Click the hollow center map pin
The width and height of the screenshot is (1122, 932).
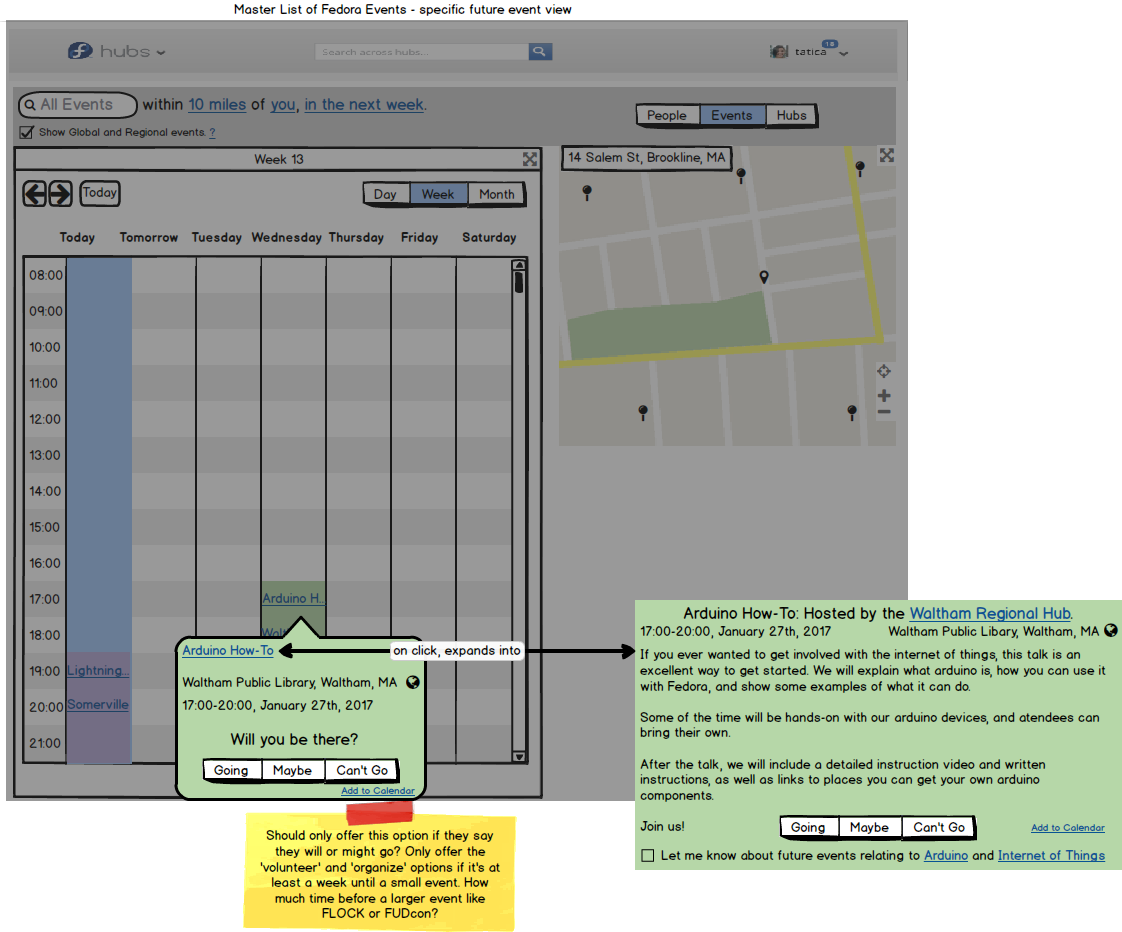coord(764,277)
